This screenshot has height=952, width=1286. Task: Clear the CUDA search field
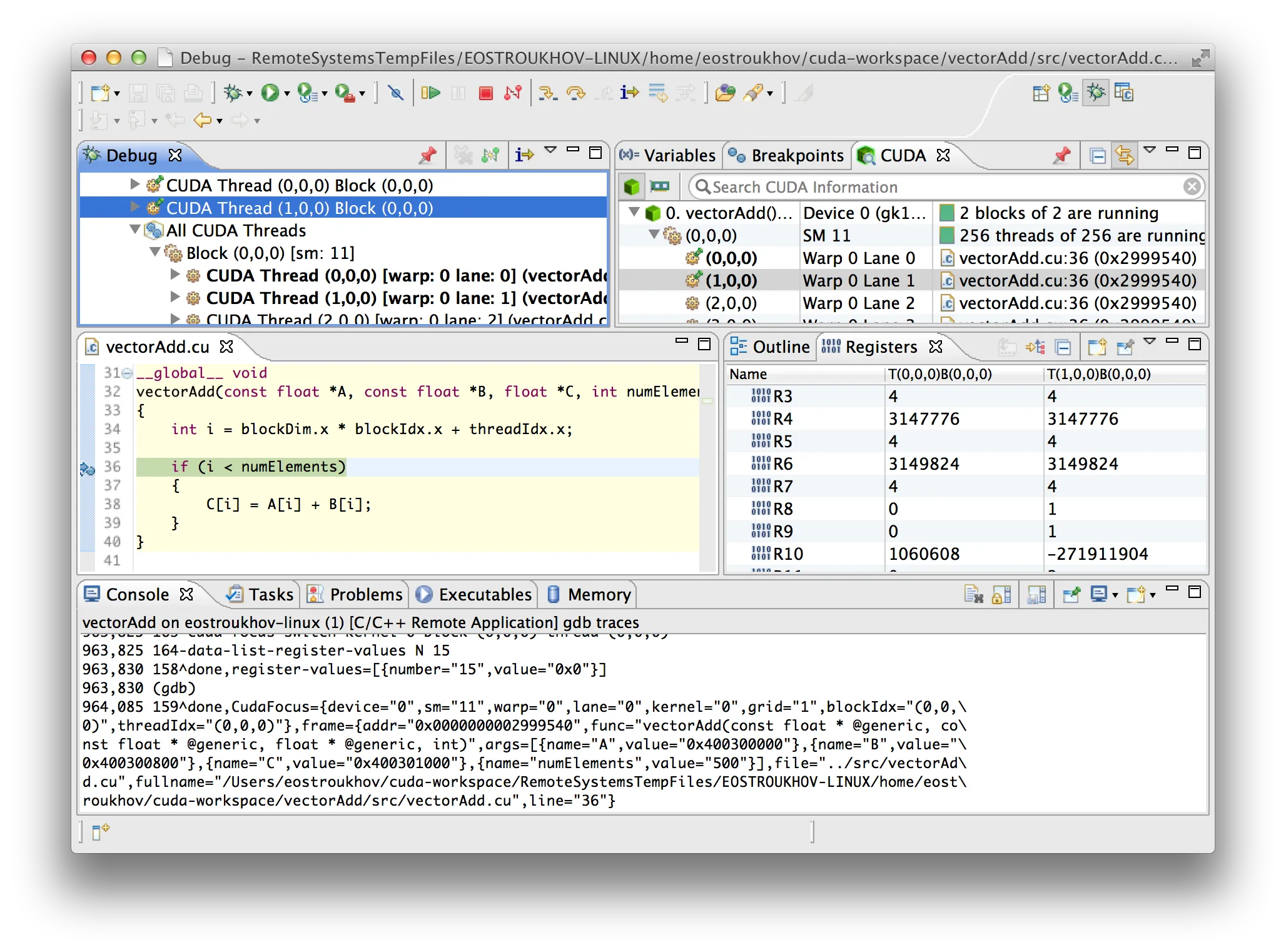coord(1192,186)
